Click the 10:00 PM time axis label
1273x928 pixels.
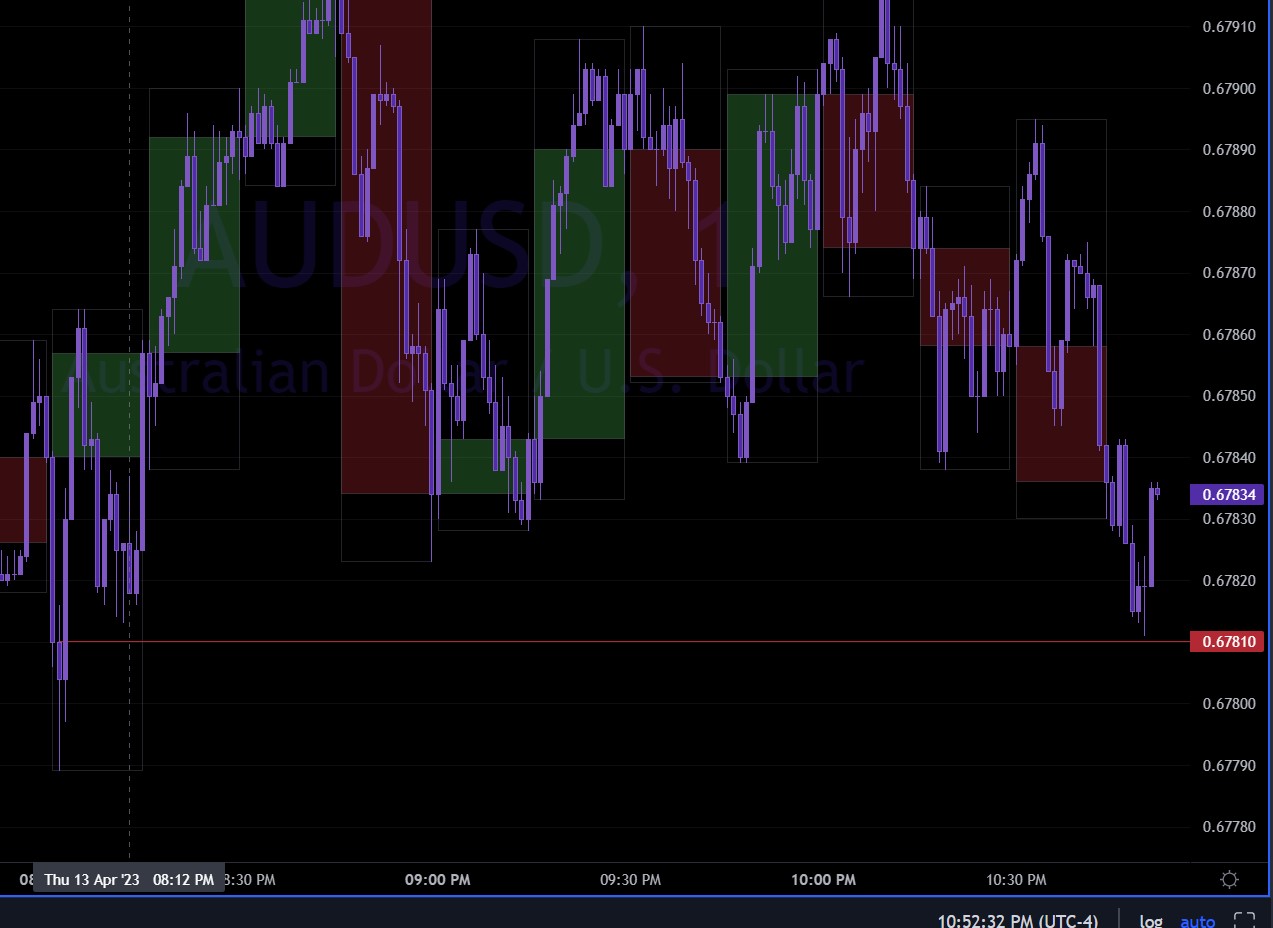[x=823, y=880]
